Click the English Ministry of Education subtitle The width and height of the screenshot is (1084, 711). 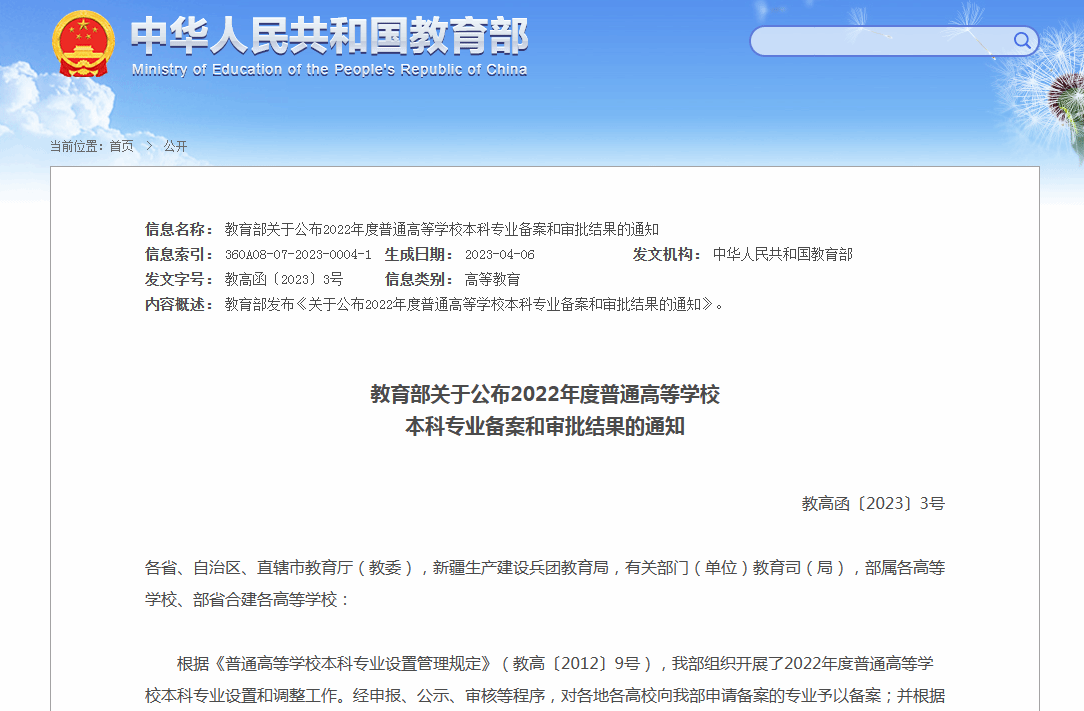click(x=329, y=70)
